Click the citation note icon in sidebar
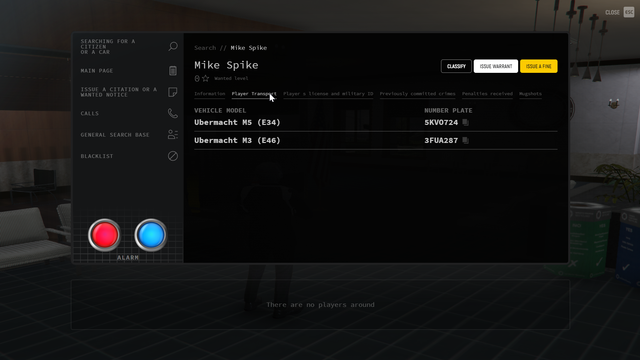The height and width of the screenshot is (360, 640). click(173, 92)
